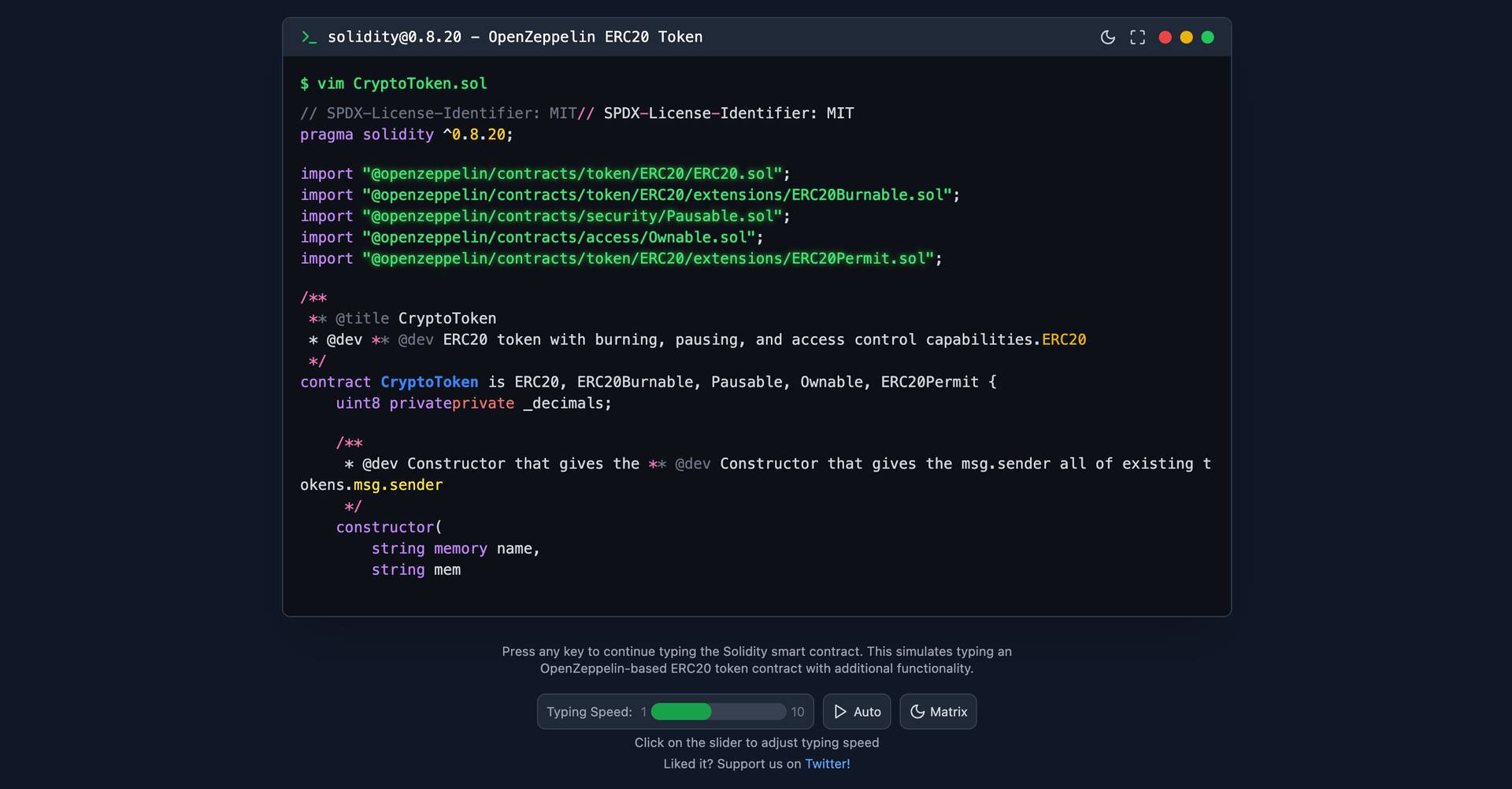This screenshot has height=789, width=1512.
Task: Select the terminal title solidity@0.8.20 text
Action: point(394,36)
